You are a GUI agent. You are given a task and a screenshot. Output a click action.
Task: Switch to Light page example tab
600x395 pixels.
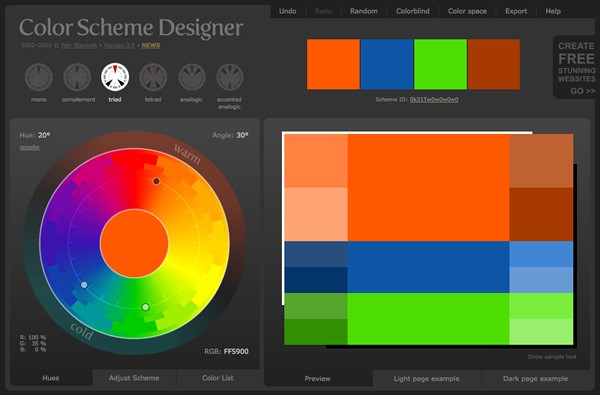click(426, 379)
